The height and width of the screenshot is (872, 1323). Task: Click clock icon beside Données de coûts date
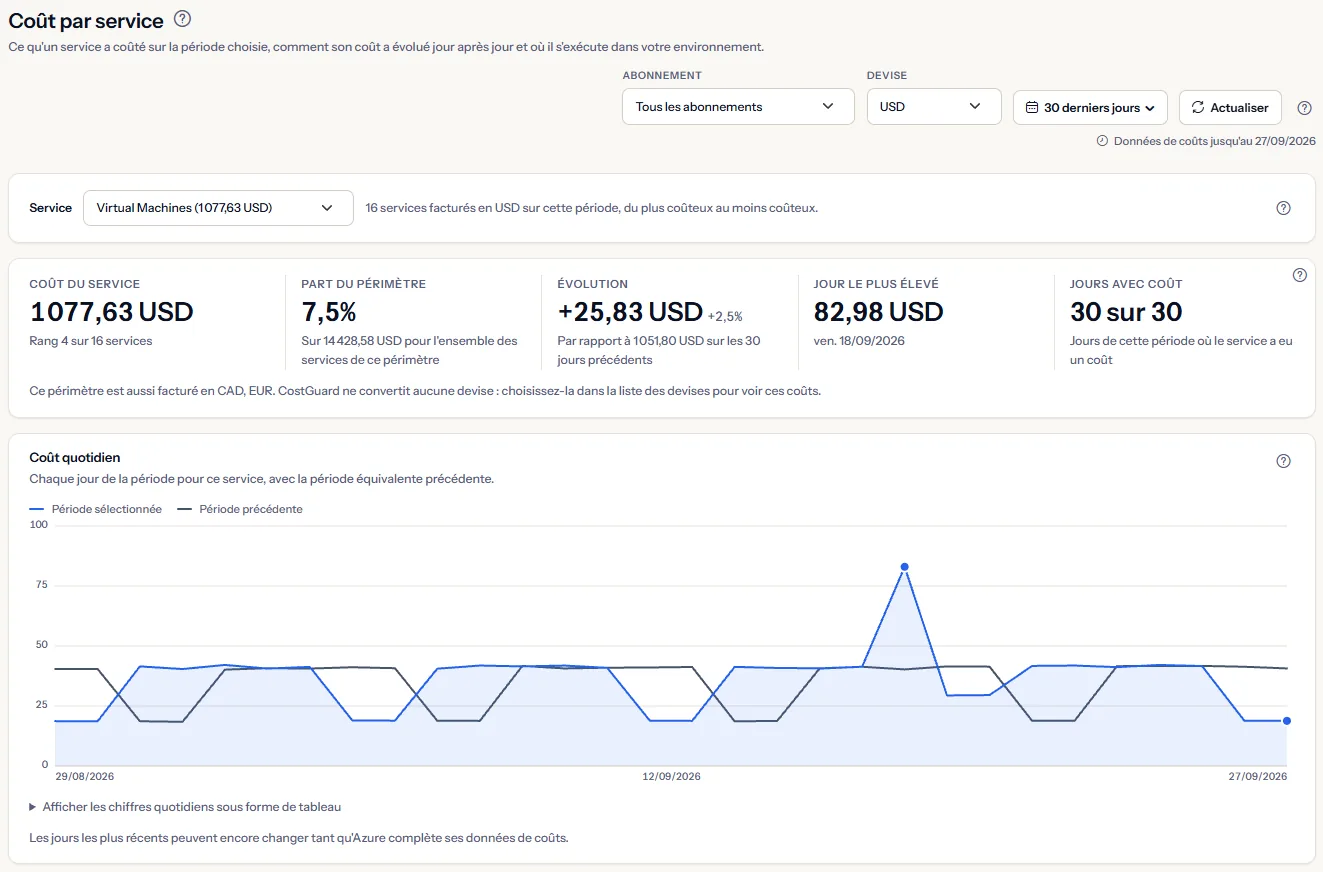coord(1103,141)
